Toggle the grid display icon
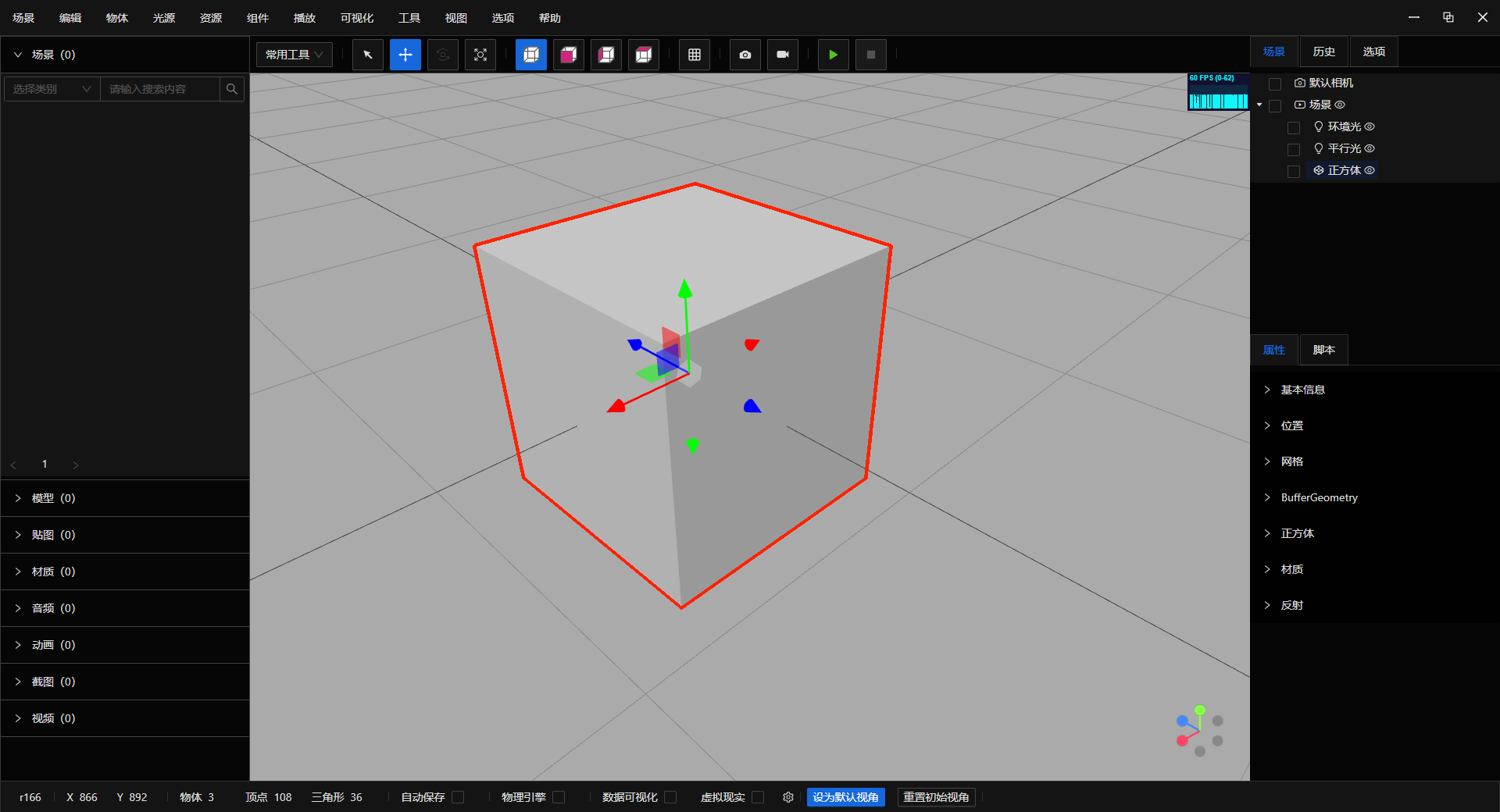This screenshot has width=1500, height=812. pyautogui.click(x=694, y=55)
